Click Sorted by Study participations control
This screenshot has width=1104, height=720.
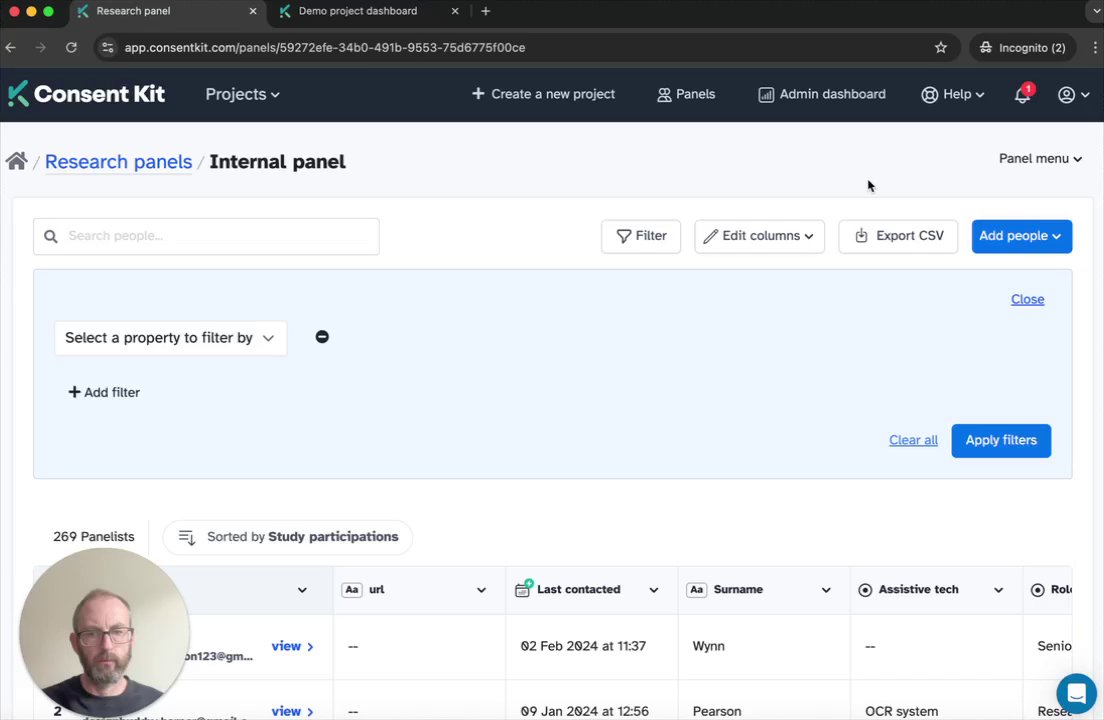click(x=287, y=537)
